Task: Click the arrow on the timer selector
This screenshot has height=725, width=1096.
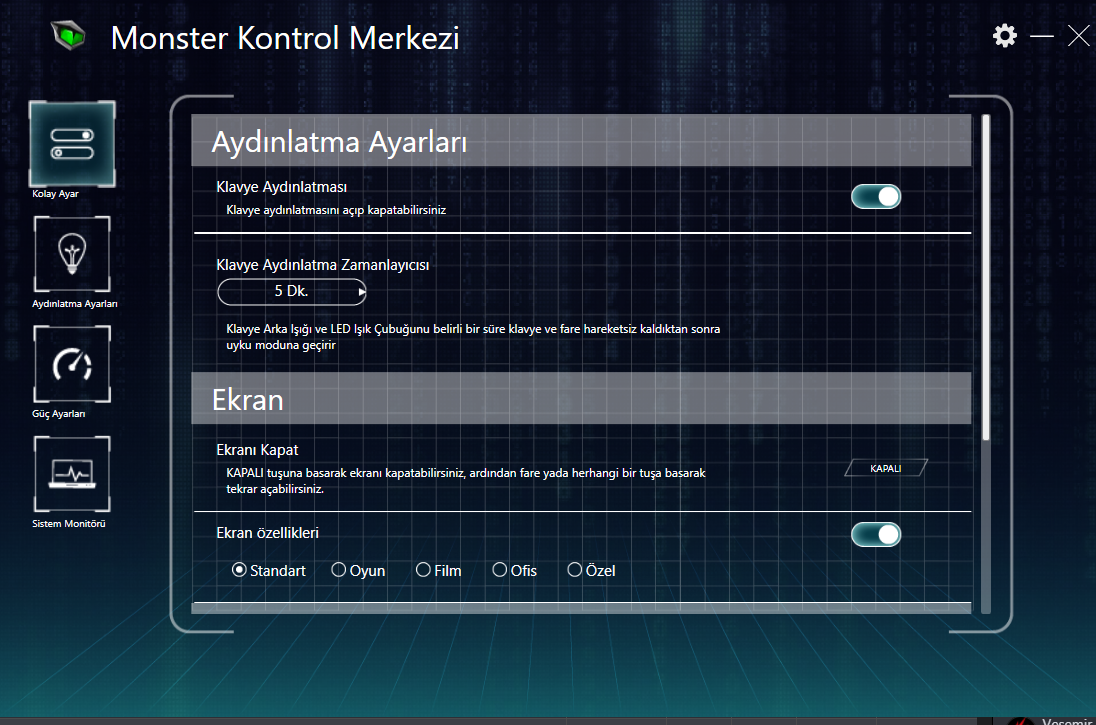Action: coord(361,292)
